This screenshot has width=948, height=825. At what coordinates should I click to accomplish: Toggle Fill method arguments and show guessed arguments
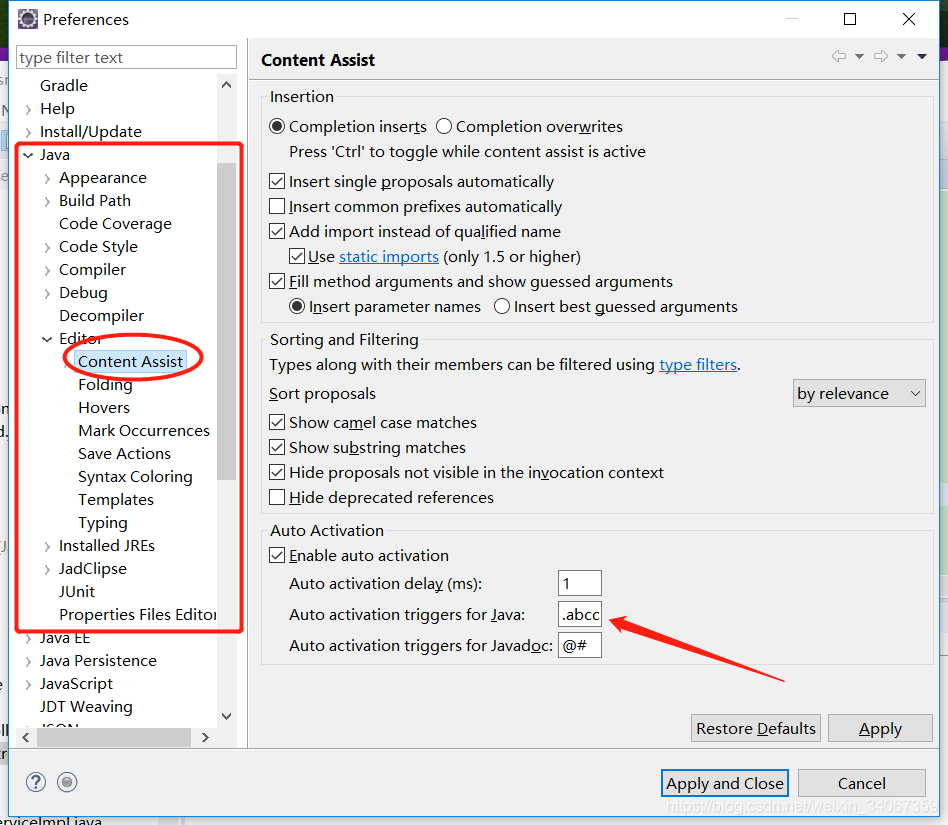277,282
